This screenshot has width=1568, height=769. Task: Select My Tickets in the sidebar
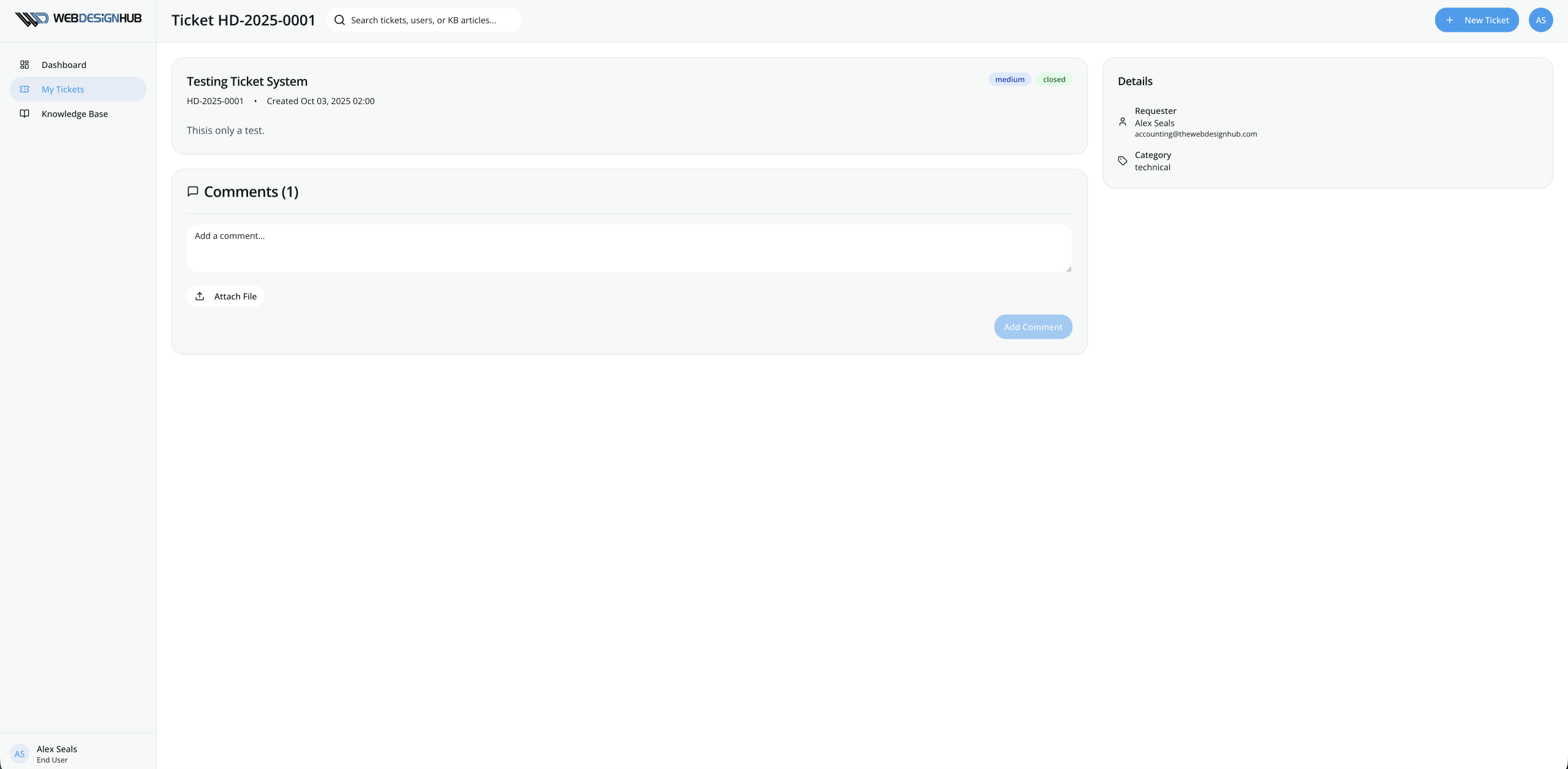[x=63, y=89]
